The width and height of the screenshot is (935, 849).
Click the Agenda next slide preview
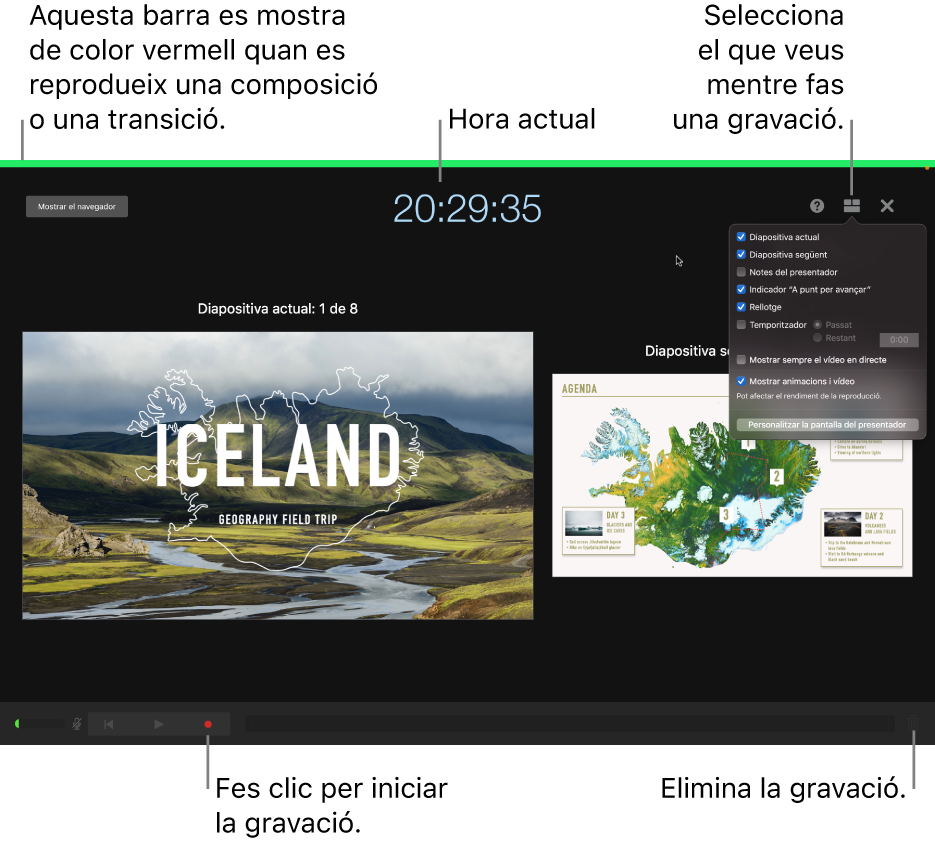pos(732,475)
